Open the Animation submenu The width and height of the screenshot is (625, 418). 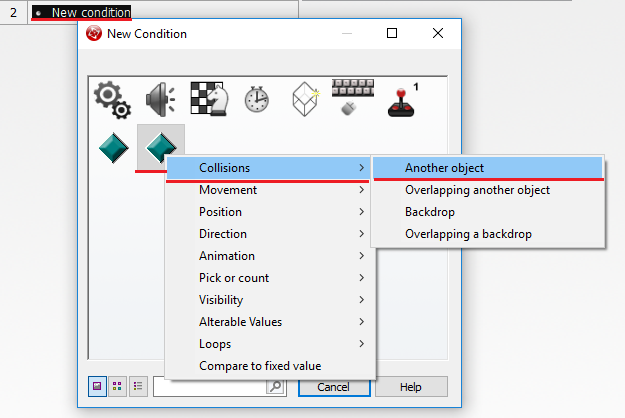(270, 255)
